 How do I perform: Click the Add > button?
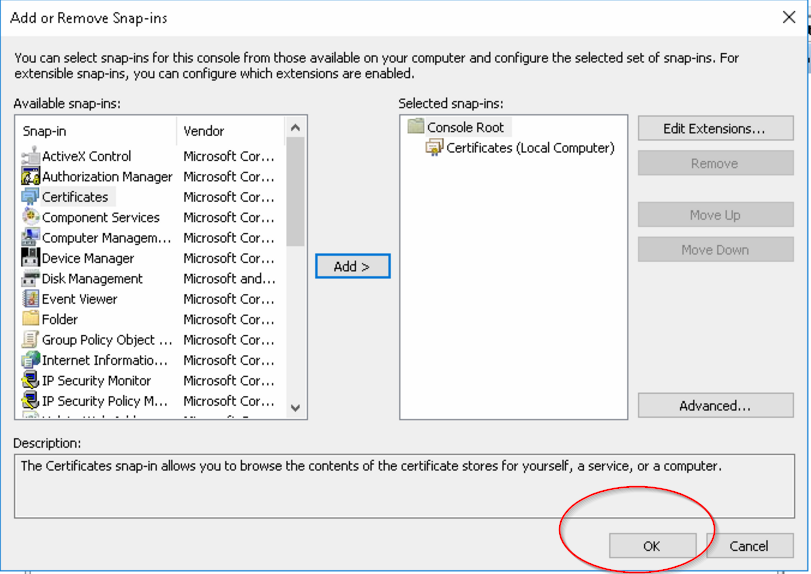[353, 266]
